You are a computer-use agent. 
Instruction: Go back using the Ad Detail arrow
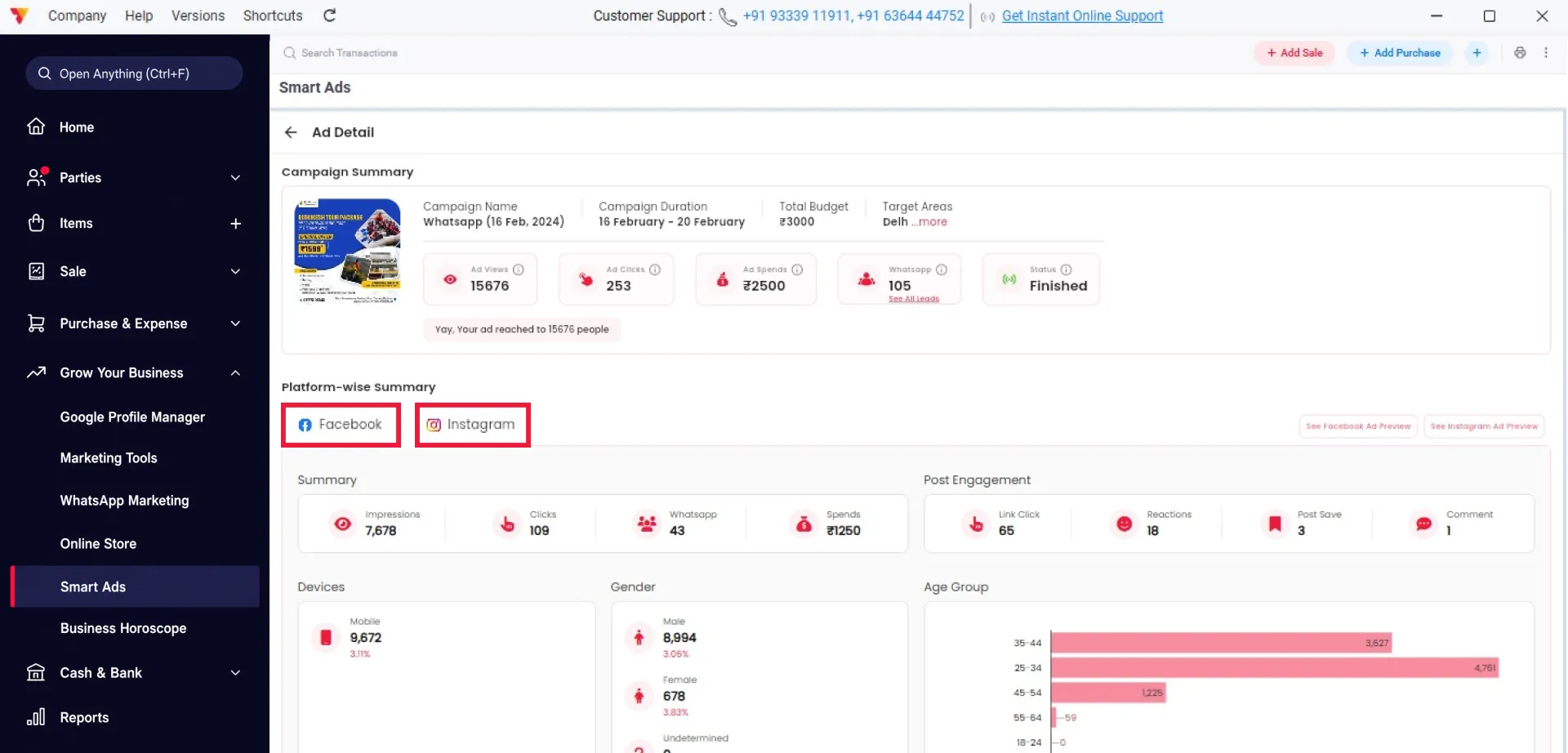tap(291, 132)
